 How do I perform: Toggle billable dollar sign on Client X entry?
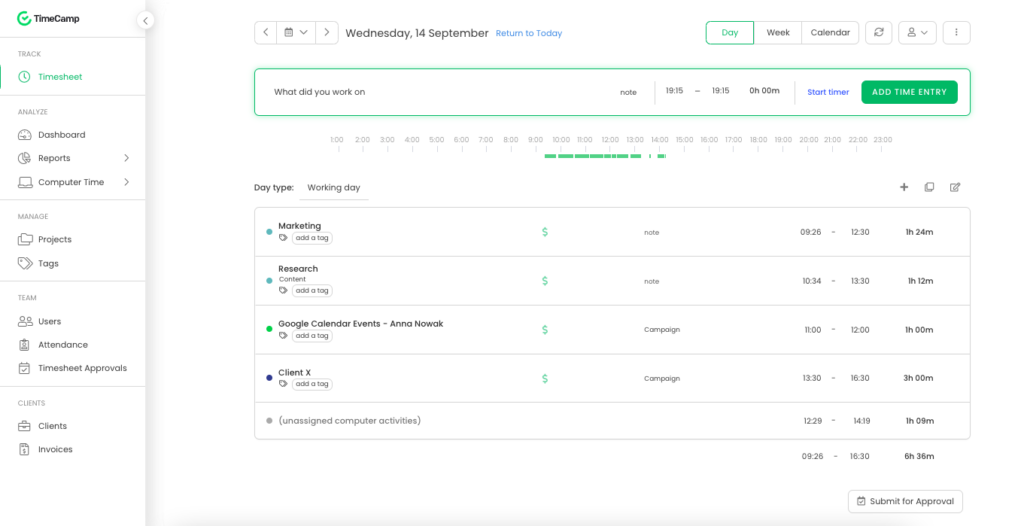pyautogui.click(x=545, y=379)
